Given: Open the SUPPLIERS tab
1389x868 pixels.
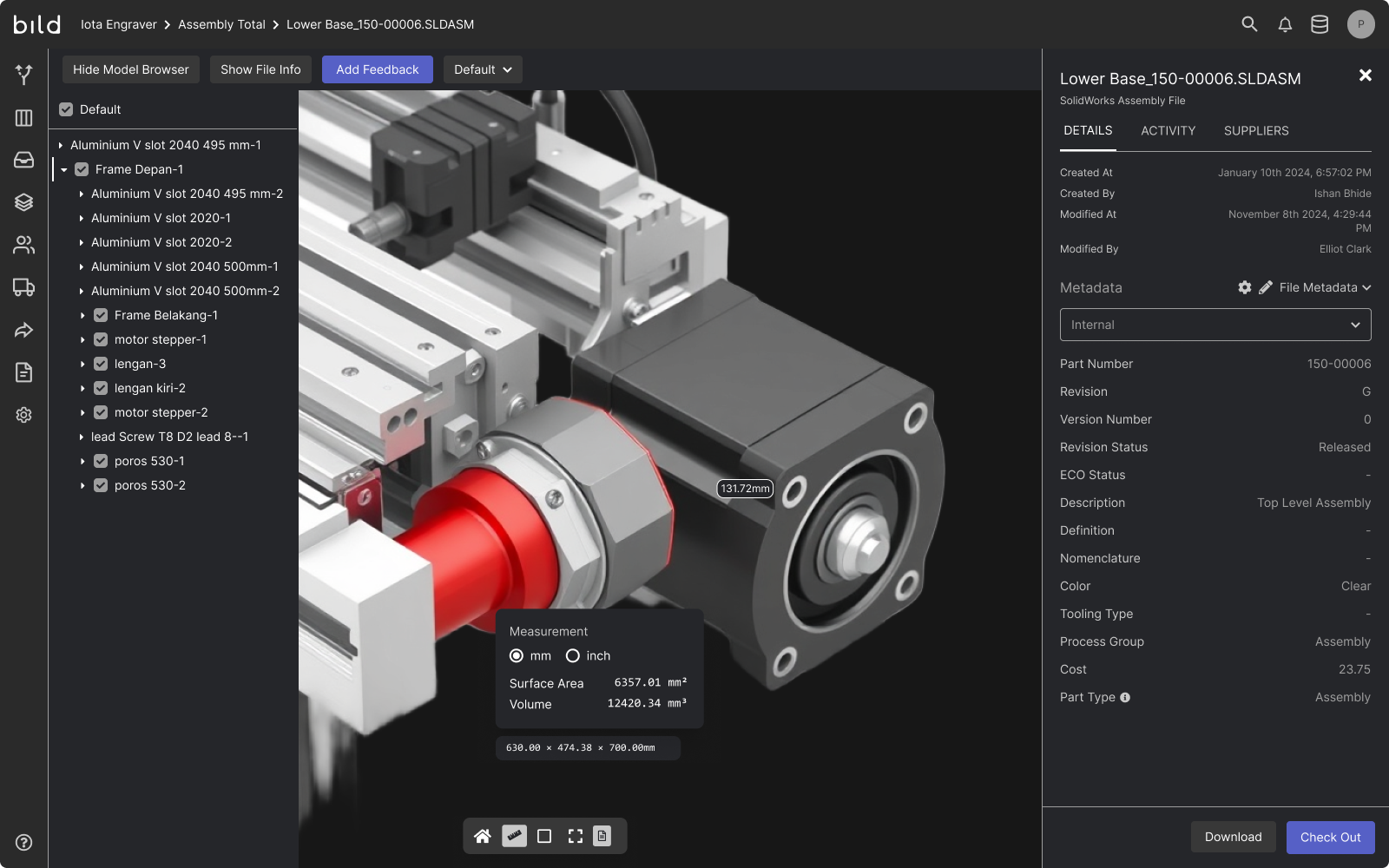Looking at the screenshot, I should 1255,131.
